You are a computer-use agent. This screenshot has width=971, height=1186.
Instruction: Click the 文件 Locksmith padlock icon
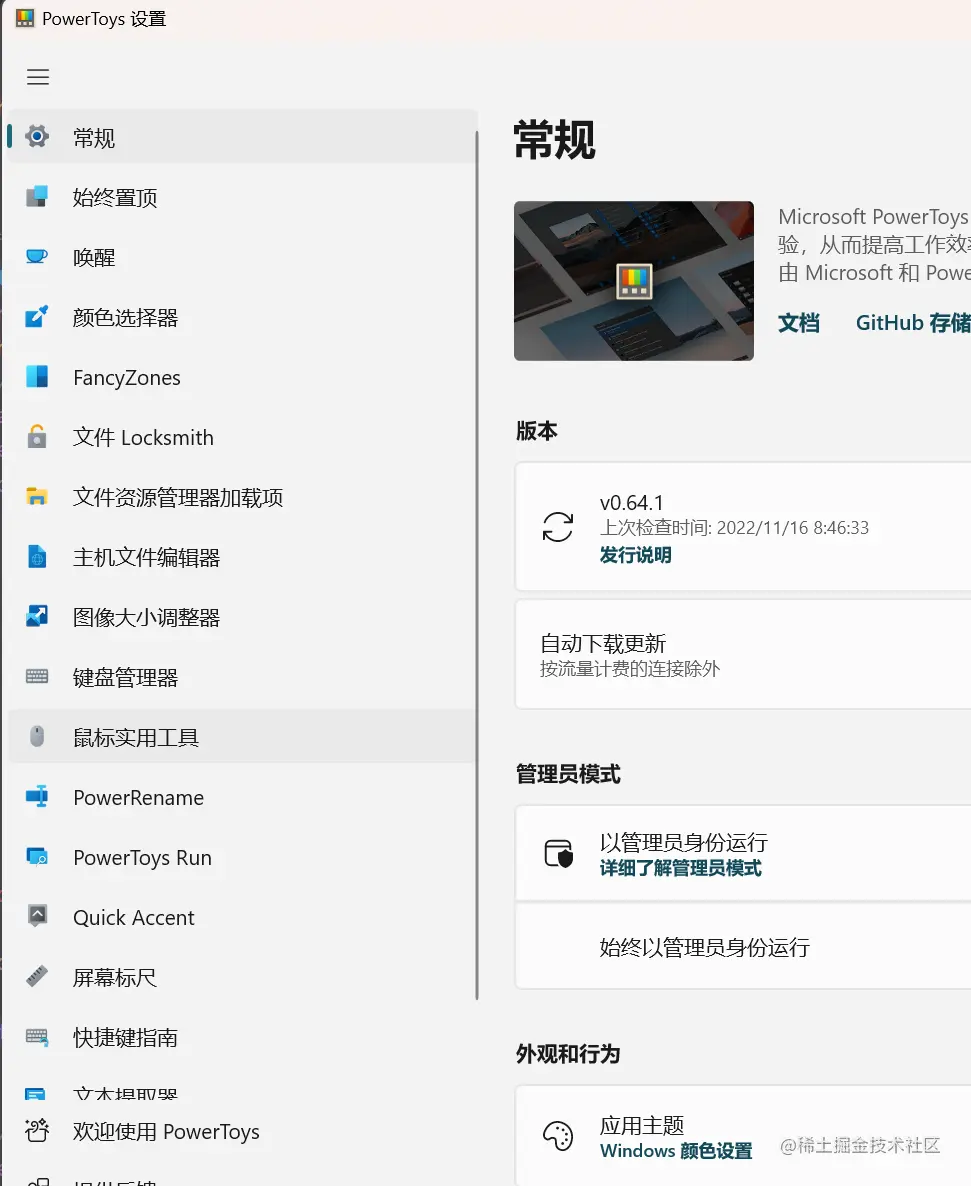(x=37, y=436)
